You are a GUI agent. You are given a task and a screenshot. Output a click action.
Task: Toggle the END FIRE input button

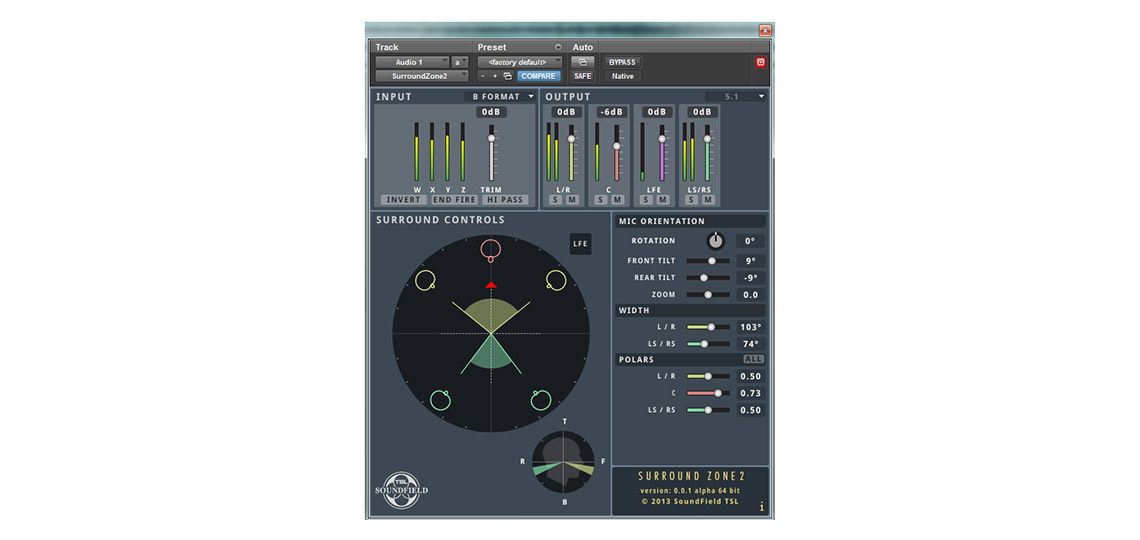(x=454, y=200)
